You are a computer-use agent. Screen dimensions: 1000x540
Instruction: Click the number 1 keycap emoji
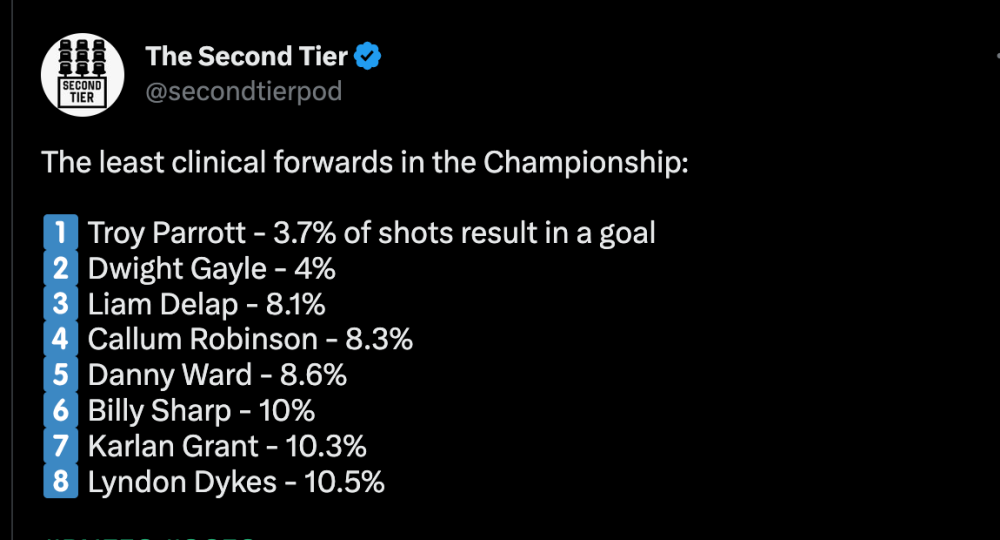click(x=60, y=233)
